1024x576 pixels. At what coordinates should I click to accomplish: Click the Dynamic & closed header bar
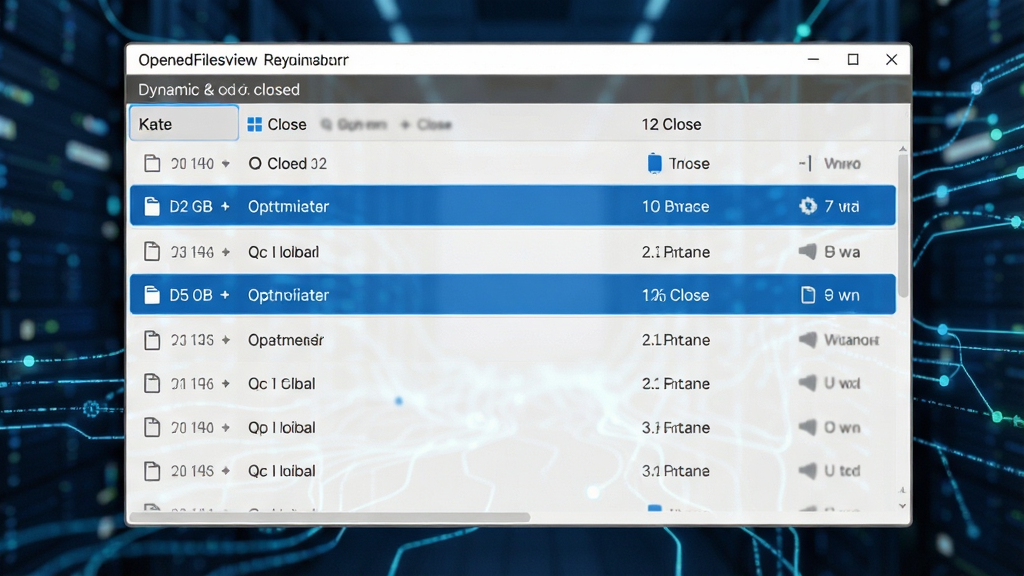pos(519,89)
